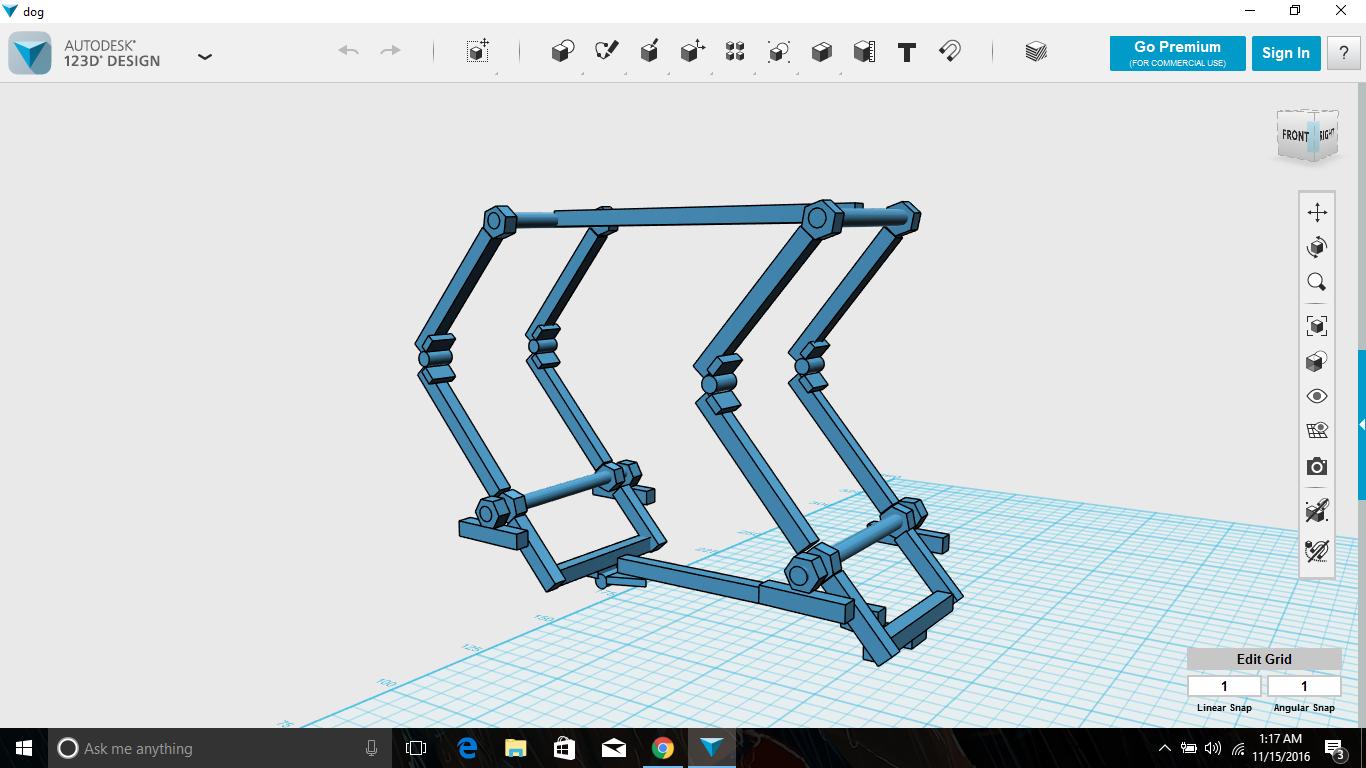1366x768 pixels.
Task: Toggle the grid visibility icon
Action: pos(1317,431)
